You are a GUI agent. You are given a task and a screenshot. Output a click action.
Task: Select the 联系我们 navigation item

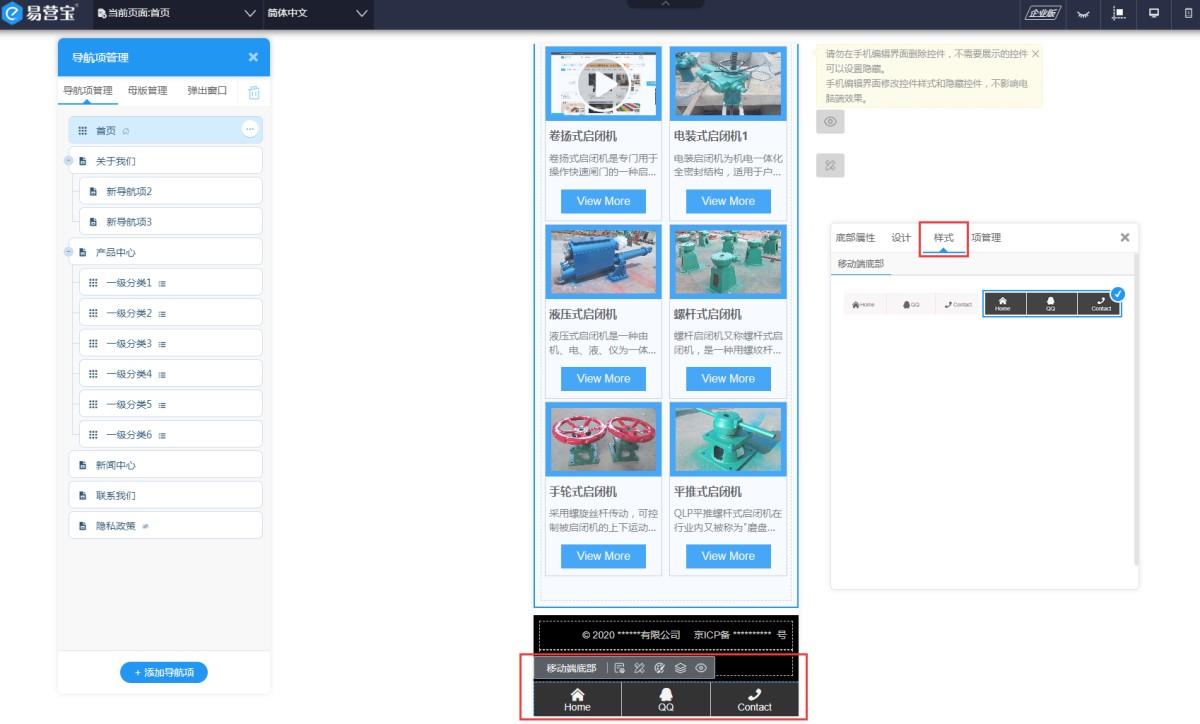116,495
